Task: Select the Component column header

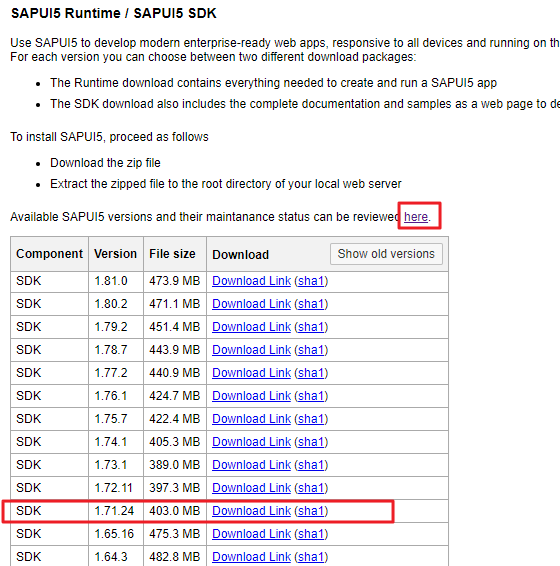Action: (49, 254)
